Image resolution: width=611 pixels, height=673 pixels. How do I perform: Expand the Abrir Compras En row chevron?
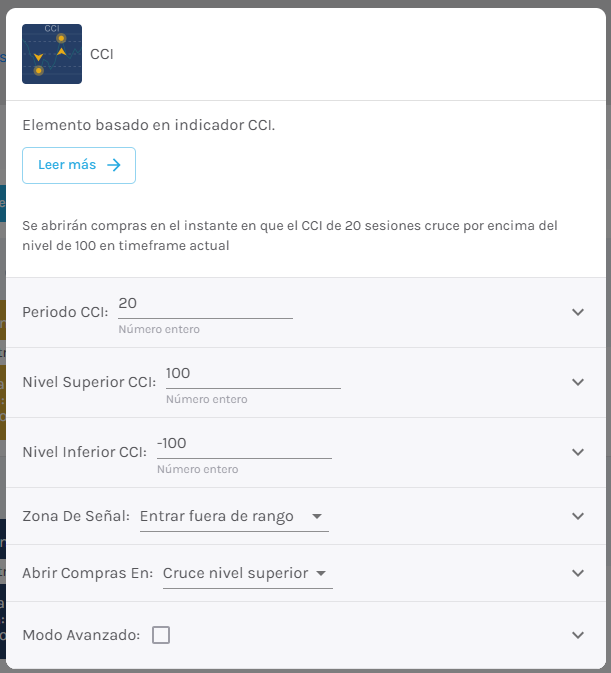(x=578, y=573)
